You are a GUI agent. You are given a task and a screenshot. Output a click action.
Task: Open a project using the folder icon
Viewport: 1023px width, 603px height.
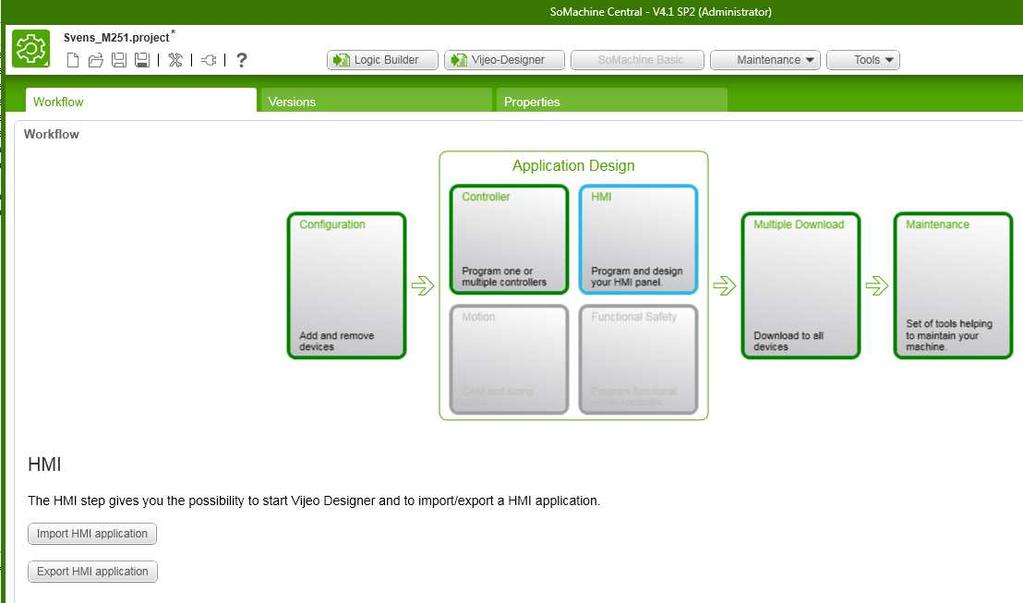96,60
